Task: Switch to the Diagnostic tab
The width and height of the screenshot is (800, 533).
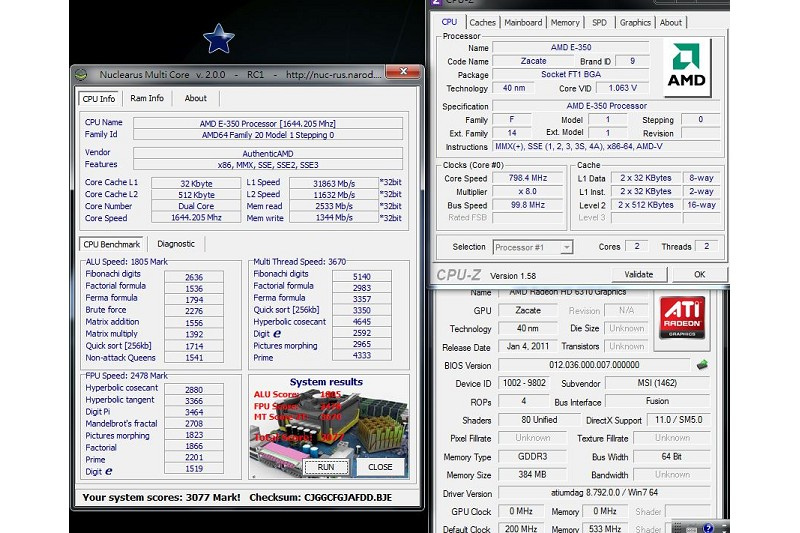Action: [x=176, y=244]
